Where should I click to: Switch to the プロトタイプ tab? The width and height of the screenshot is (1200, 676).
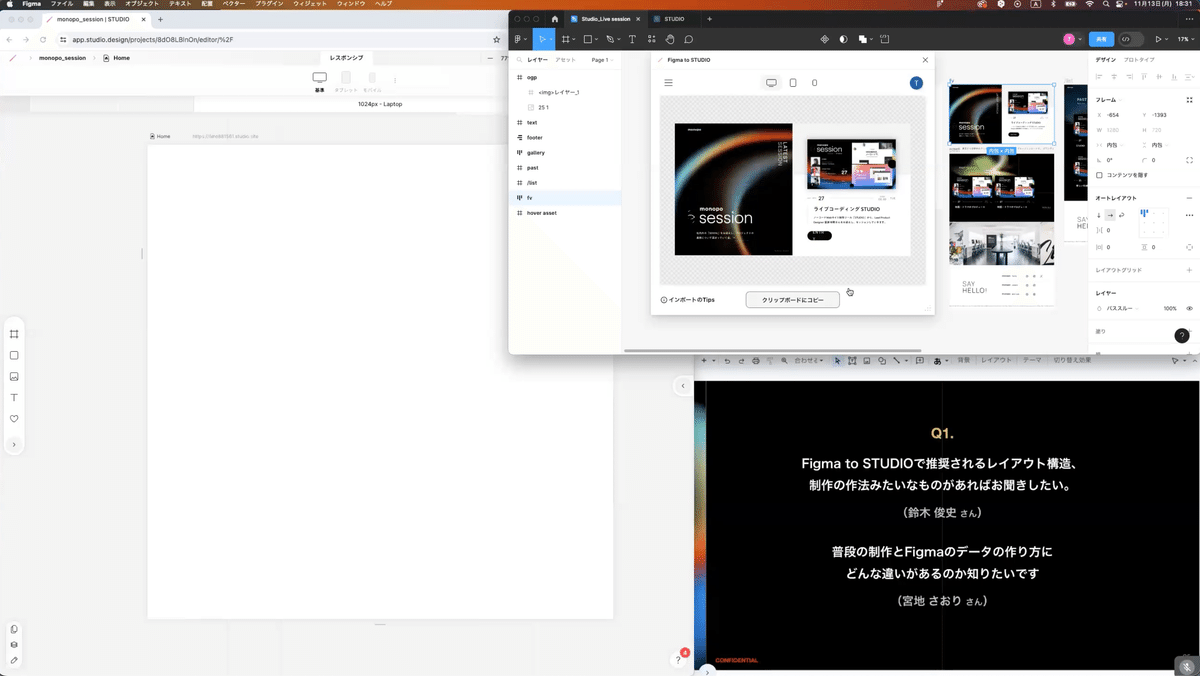(x=1139, y=60)
